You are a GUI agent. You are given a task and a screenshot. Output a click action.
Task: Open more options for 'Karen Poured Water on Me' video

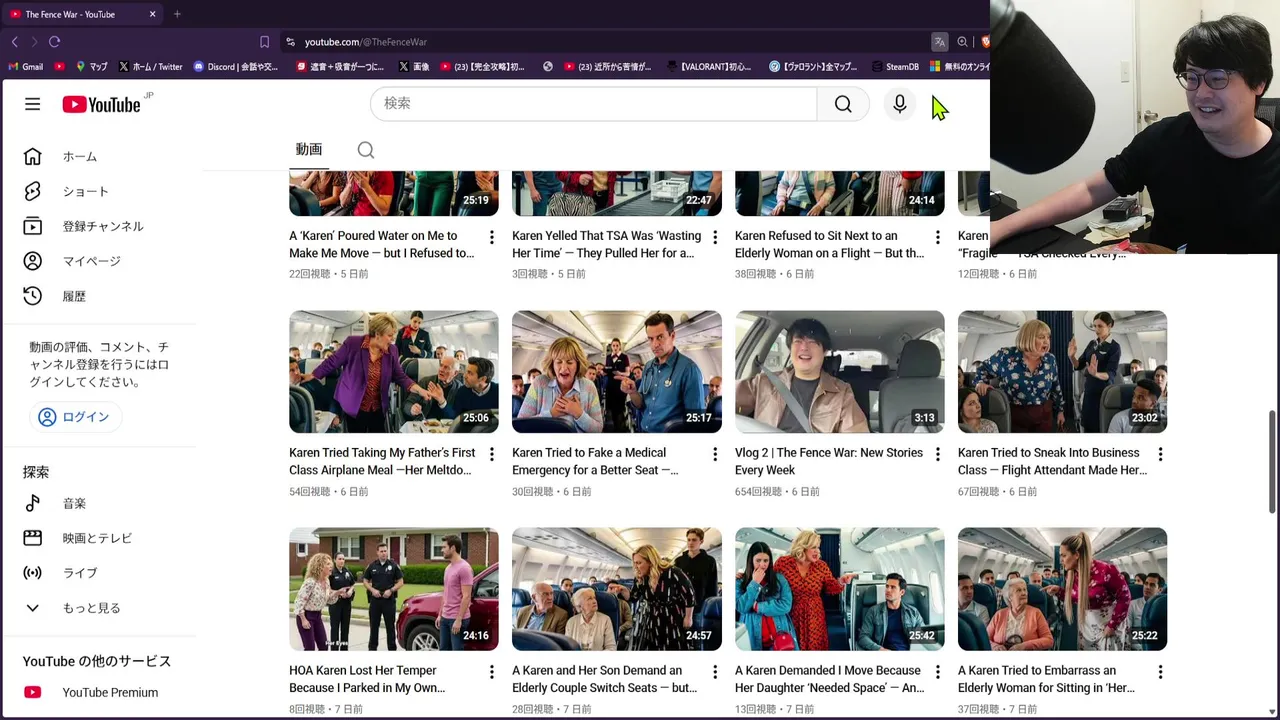(491, 237)
